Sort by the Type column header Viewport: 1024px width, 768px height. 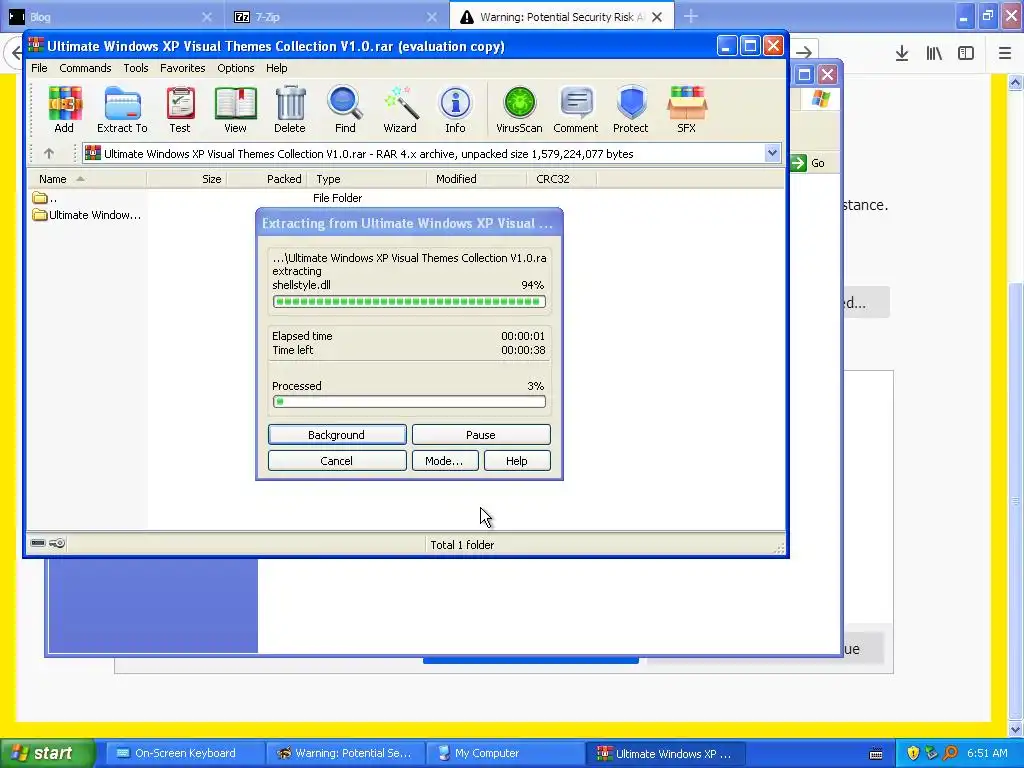[366, 179]
